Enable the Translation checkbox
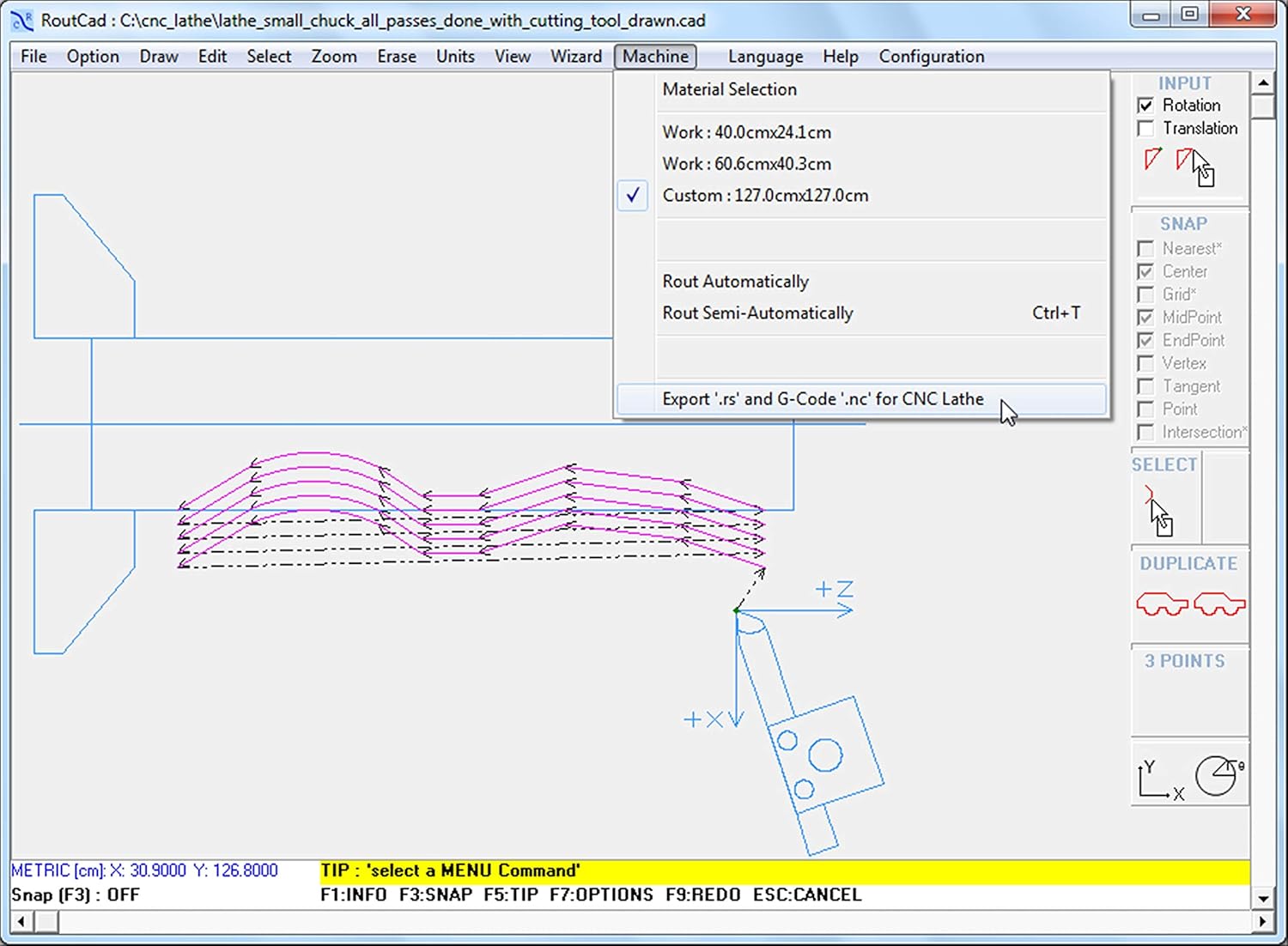The height and width of the screenshot is (946, 1288). 1145,129
